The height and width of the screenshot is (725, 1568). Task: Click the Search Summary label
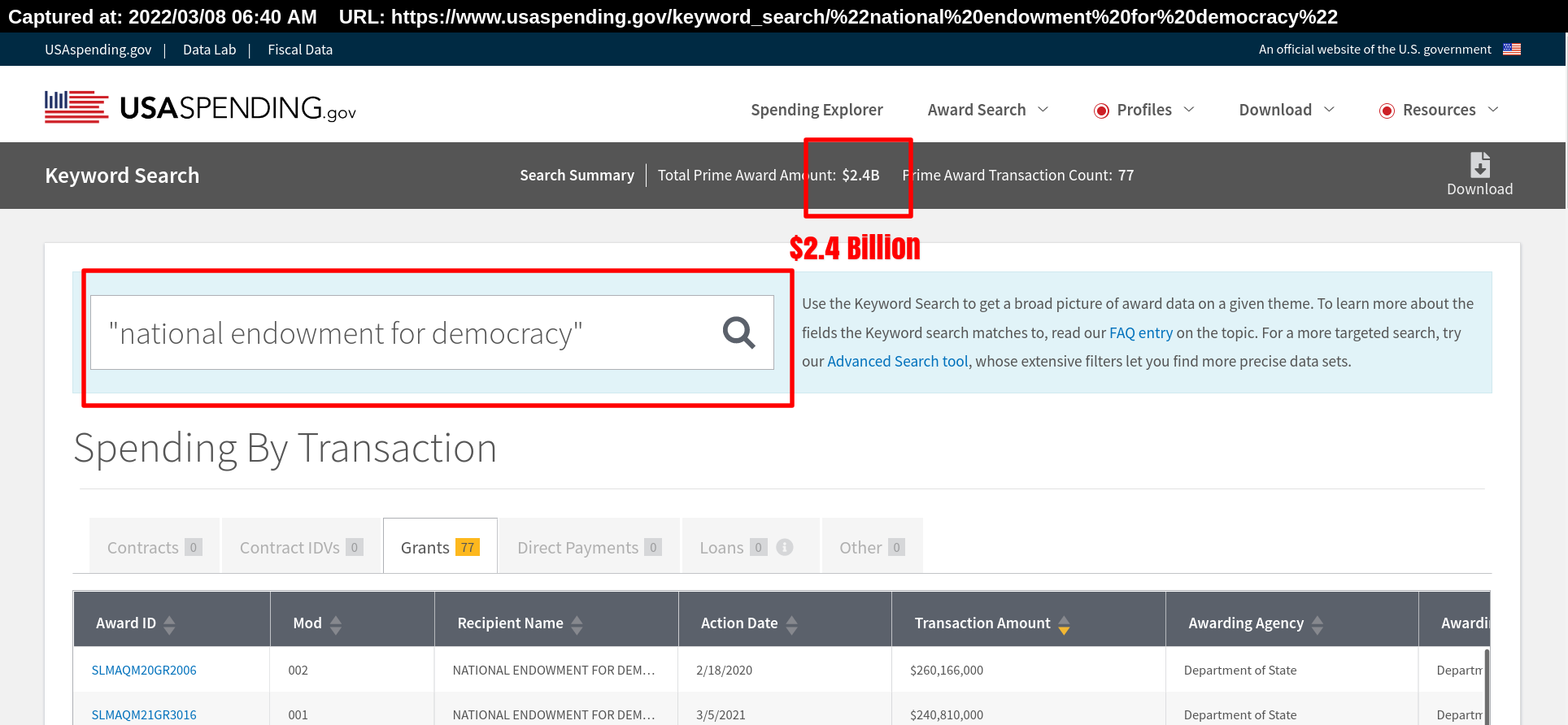click(577, 175)
